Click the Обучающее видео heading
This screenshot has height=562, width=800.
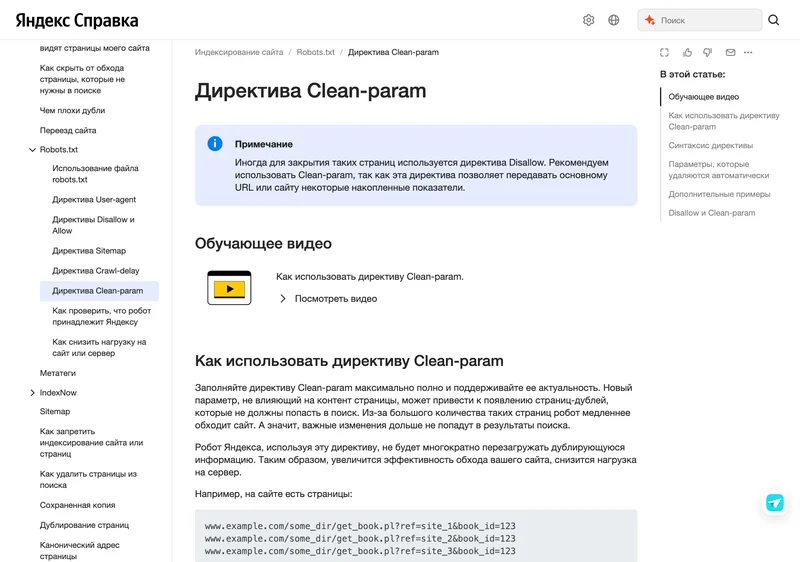(x=263, y=243)
